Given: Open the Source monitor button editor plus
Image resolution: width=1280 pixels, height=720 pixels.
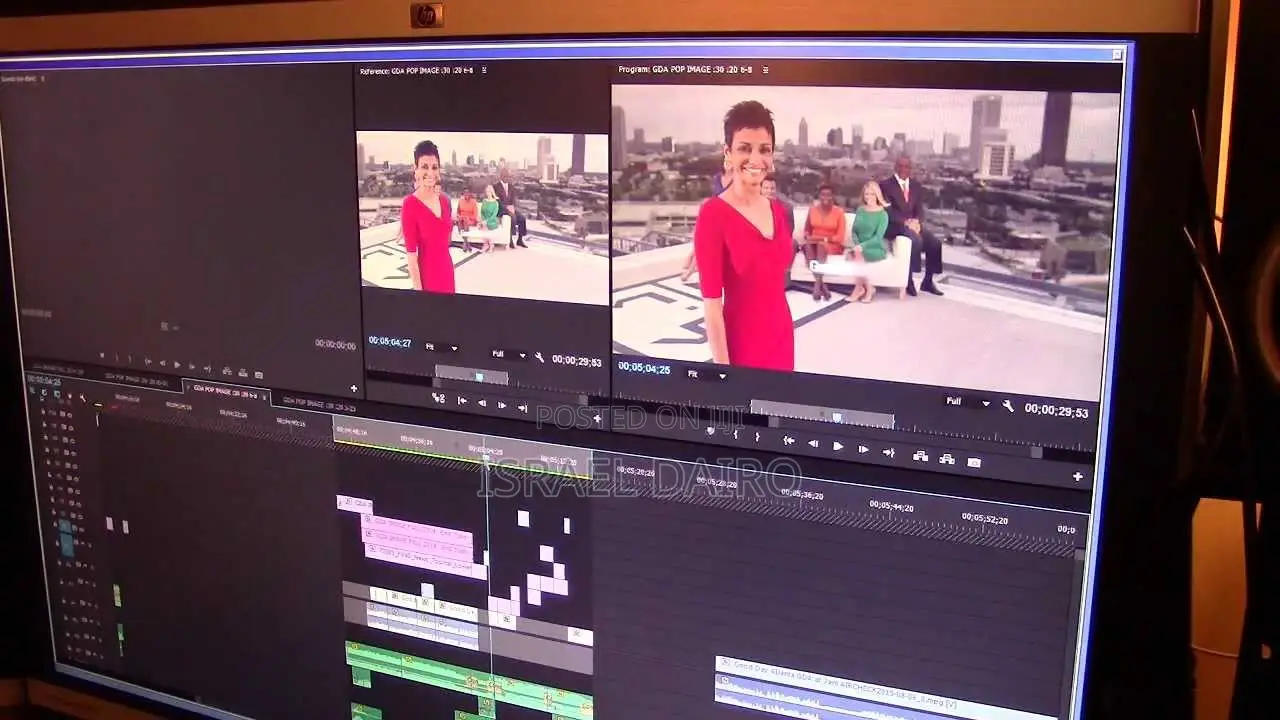Looking at the screenshot, I should 353,388.
